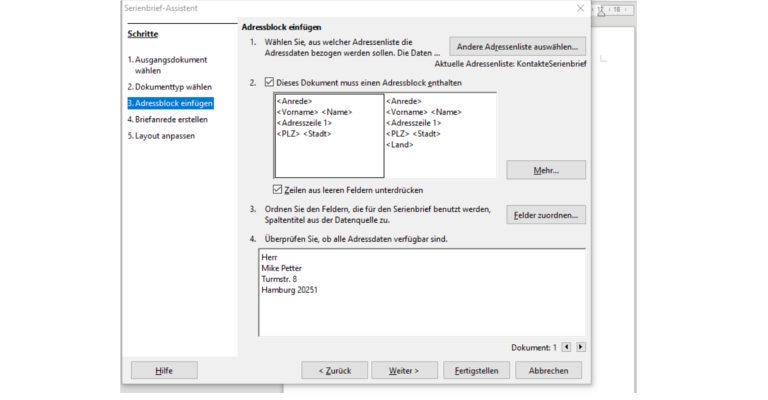Select step 3 Adressblock einfügen
Viewport: 768px width, 400px height.
(170, 103)
